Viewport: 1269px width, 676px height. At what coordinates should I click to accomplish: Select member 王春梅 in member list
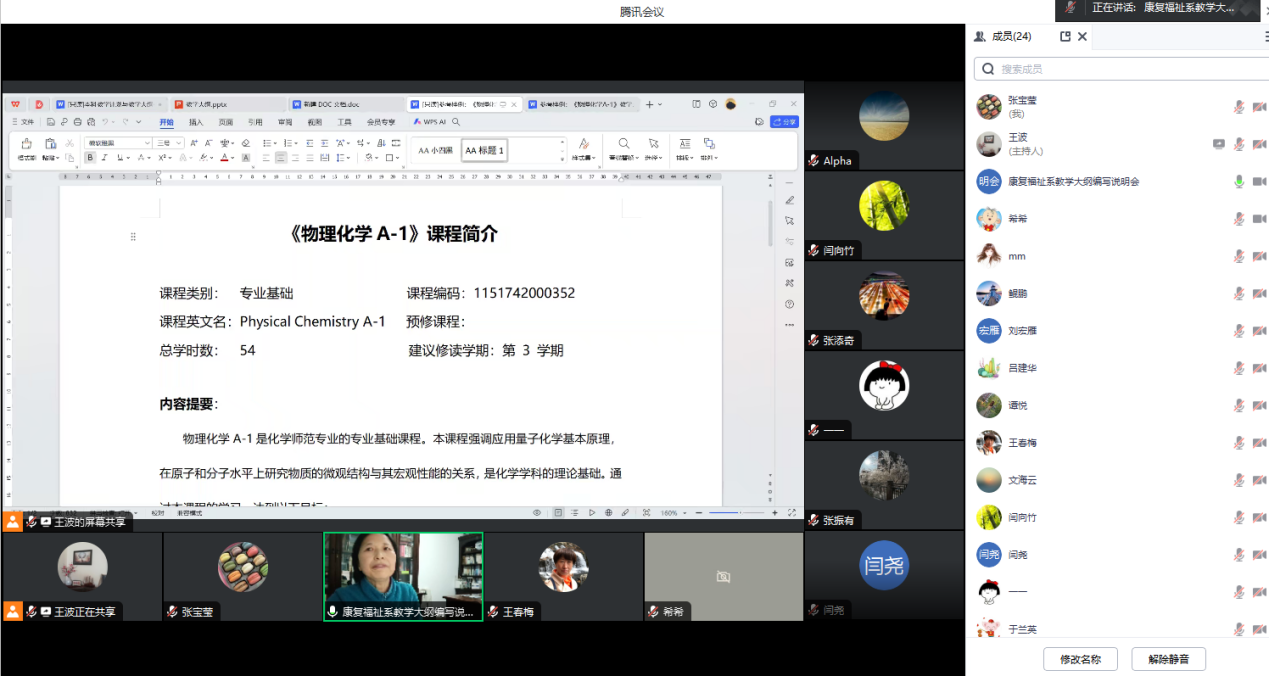click(1117, 442)
